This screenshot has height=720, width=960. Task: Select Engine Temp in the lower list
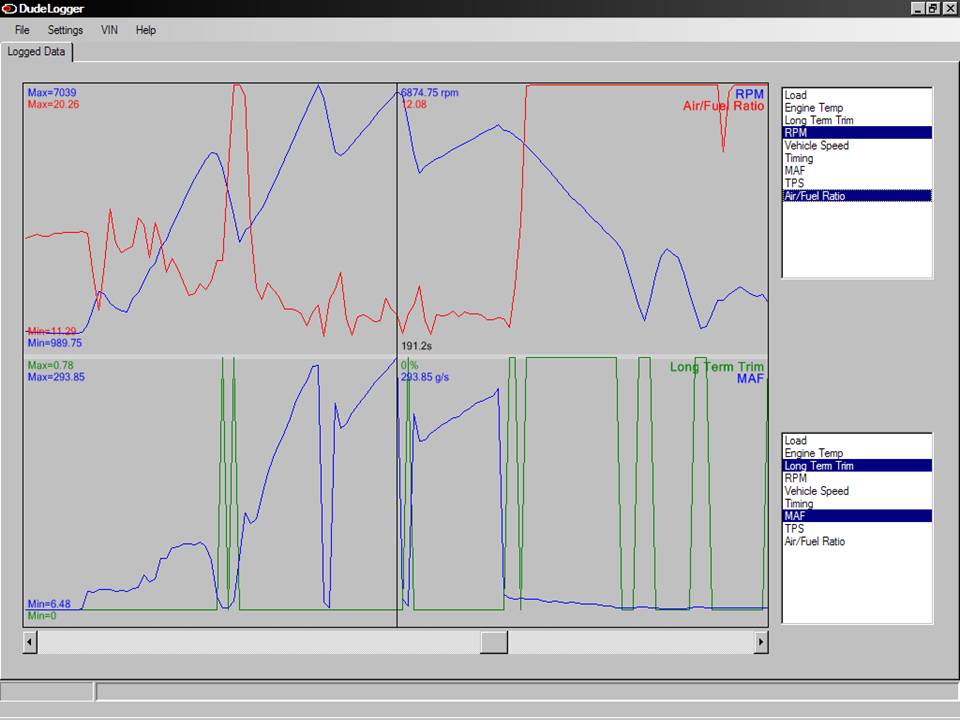(857, 453)
